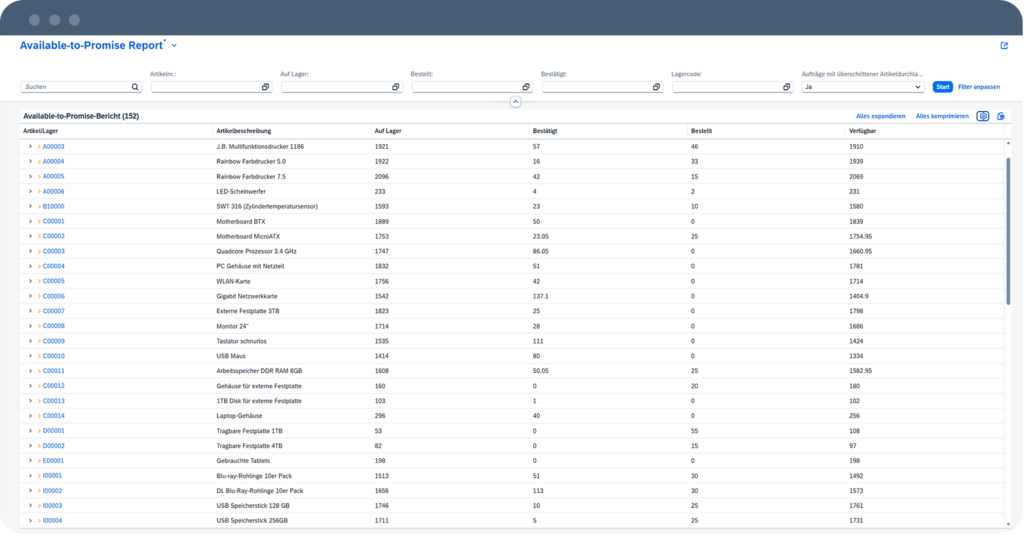Open article link D00002
Image resolution: width=1024 pixels, height=539 pixels.
(x=54, y=446)
